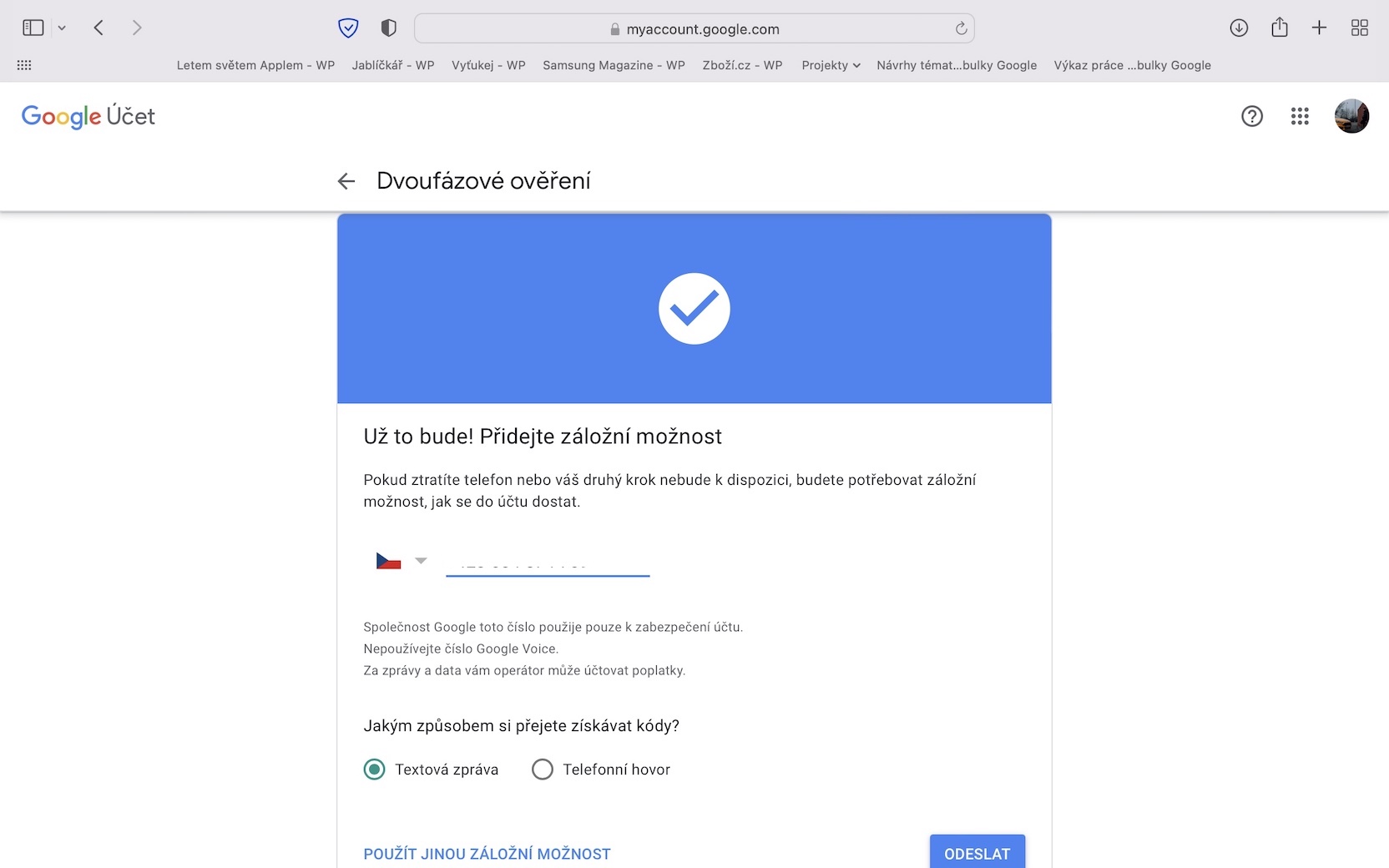Viewport: 1389px width, 868px height.
Task: Expand the Czech flag country dropdown
Action: pyautogui.click(x=402, y=561)
